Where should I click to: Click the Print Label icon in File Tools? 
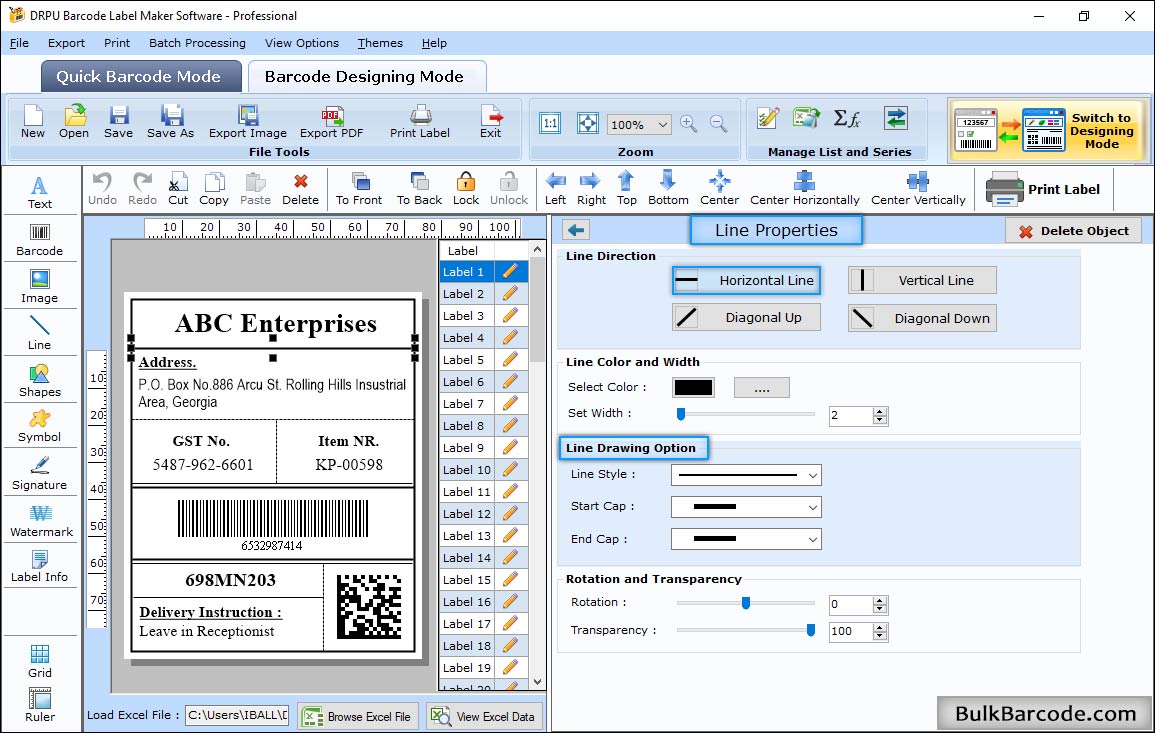420,122
